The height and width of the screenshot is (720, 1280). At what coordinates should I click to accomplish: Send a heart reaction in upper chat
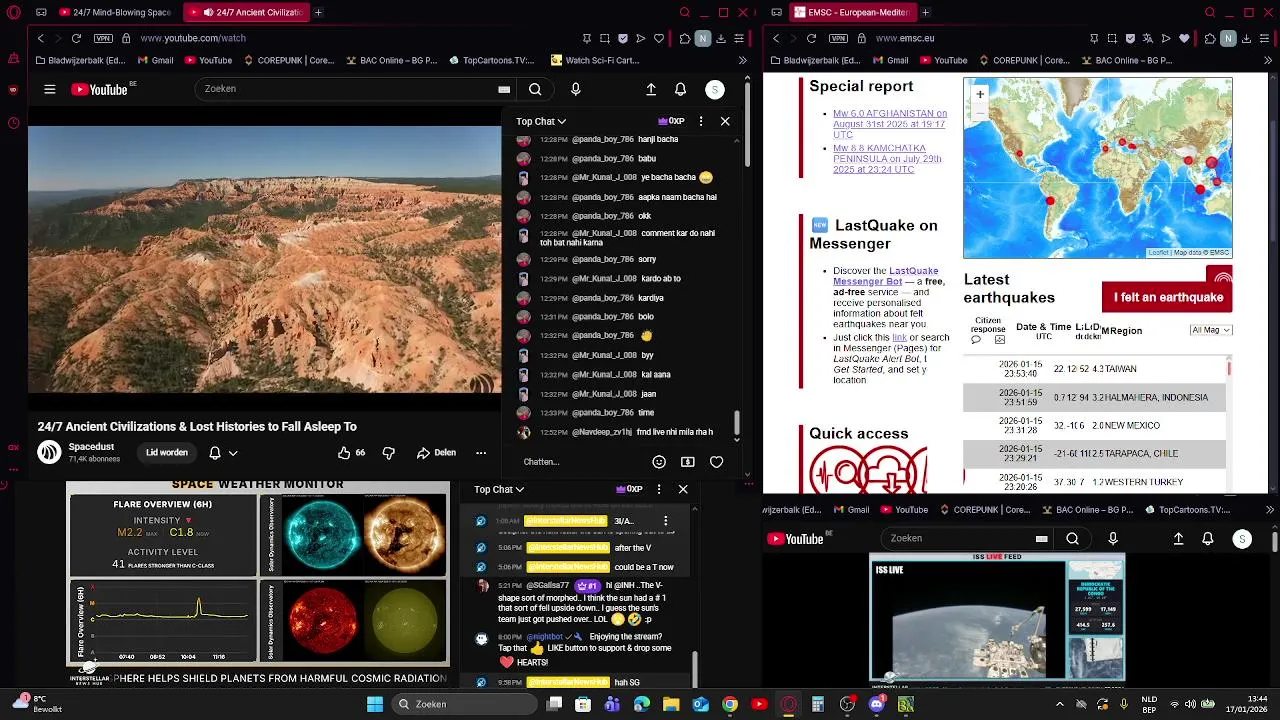pyautogui.click(x=716, y=462)
